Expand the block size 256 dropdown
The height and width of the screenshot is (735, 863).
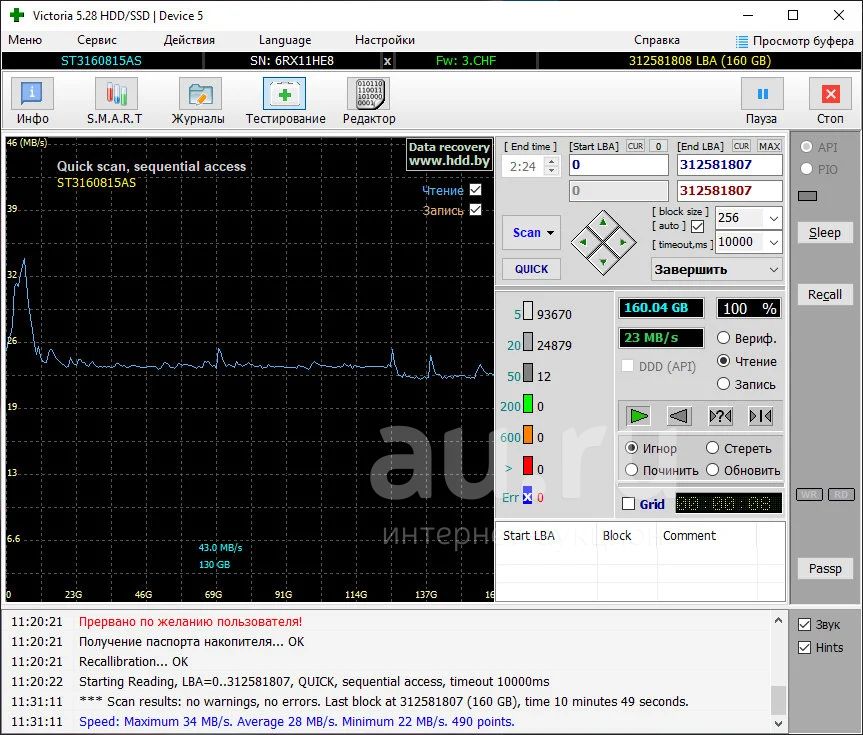click(x=773, y=218)
